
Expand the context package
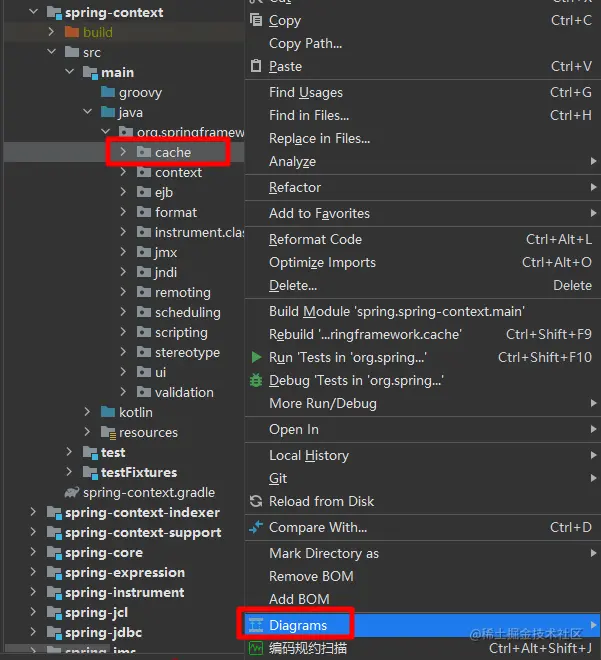tap(123, 172)
